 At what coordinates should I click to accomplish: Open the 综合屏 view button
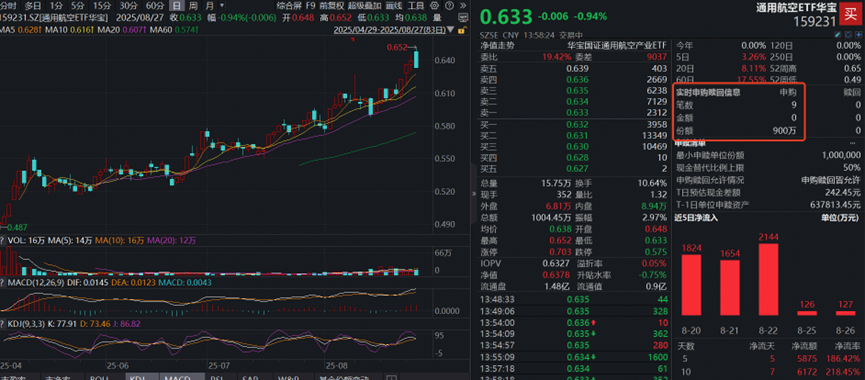289,6
